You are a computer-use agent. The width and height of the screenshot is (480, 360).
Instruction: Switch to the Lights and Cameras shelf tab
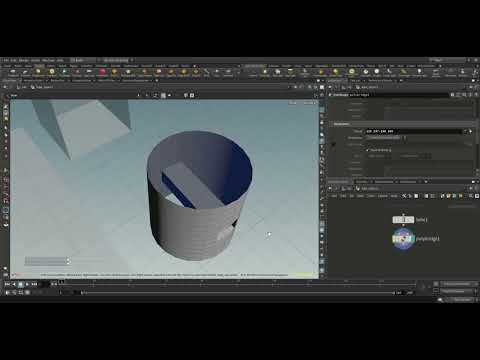pos(255,66)
